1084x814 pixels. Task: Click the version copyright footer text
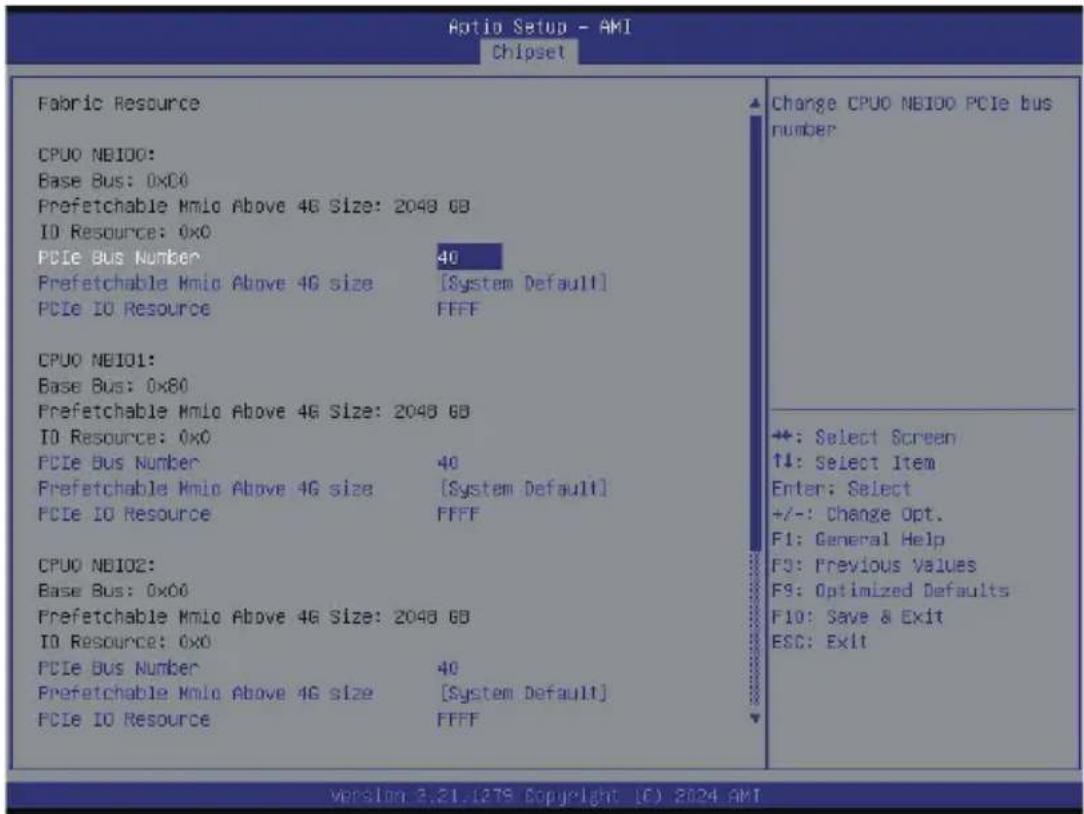(x=546, y=795)
